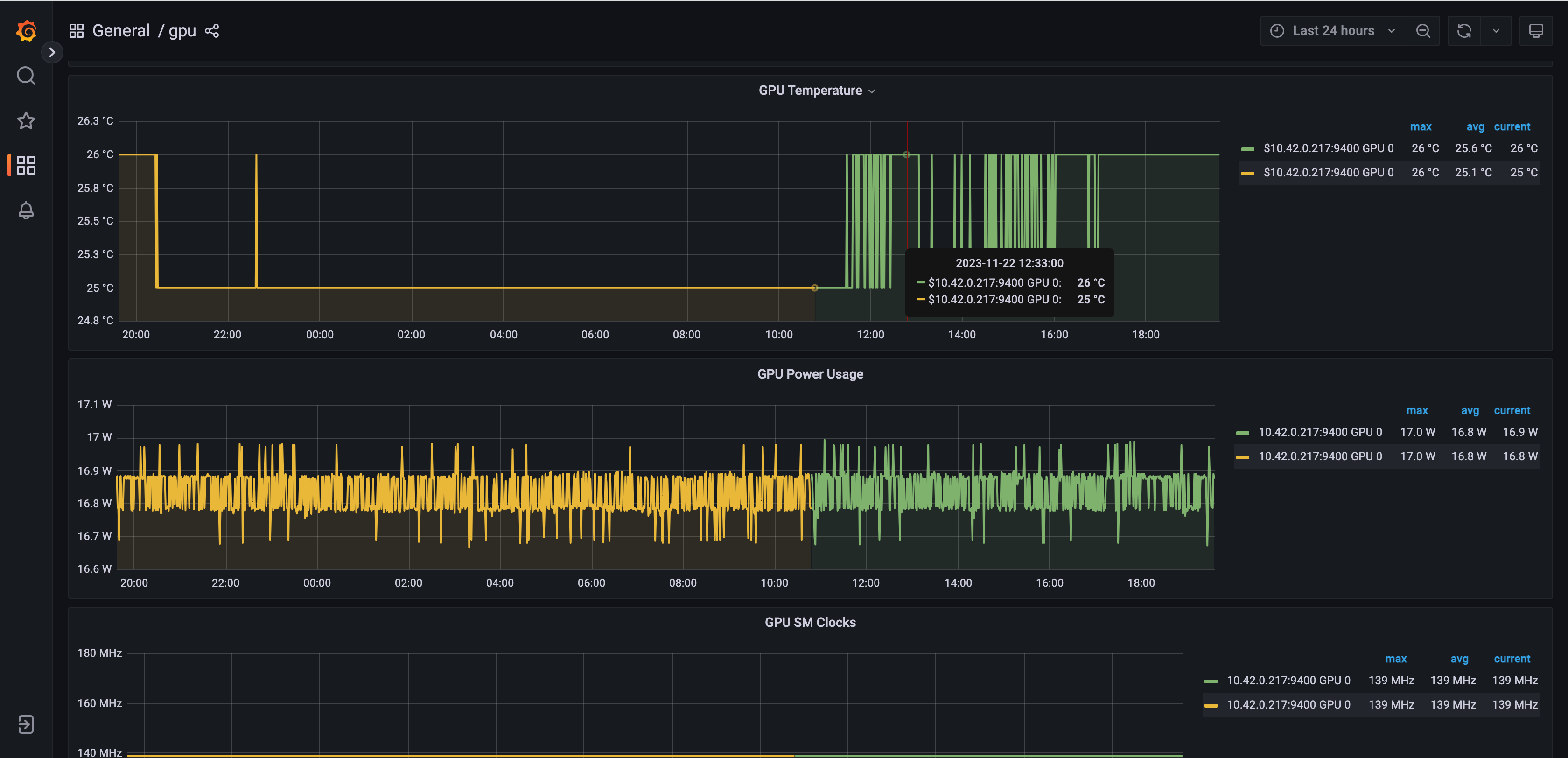This screenshot has width=1568, height=758.
Task: Zoom out the time range
Action: (1423, 30)
